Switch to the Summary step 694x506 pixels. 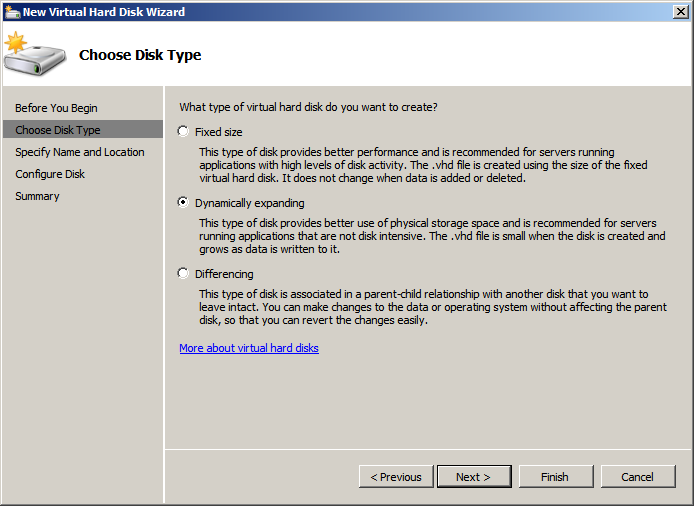point(37,196)
